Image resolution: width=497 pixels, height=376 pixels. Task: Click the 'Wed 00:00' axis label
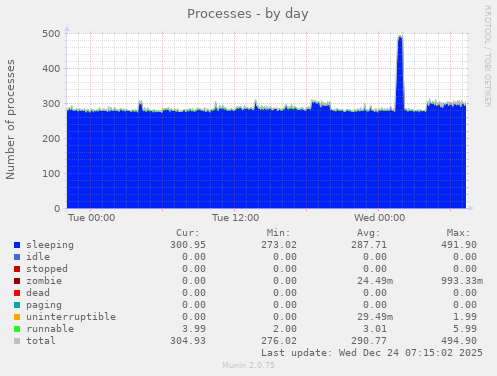tap(380, 218)
